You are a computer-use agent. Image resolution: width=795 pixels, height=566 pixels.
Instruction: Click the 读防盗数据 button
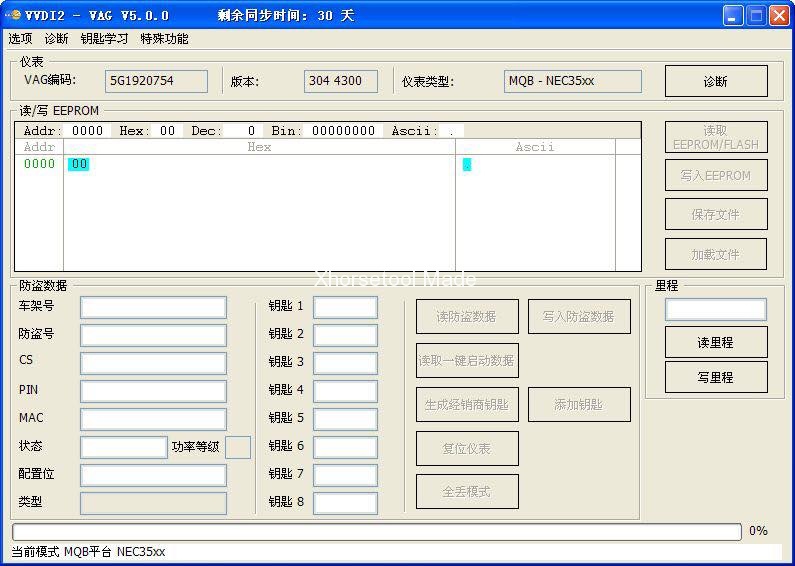pyautogui.click(x=467, y=317)
